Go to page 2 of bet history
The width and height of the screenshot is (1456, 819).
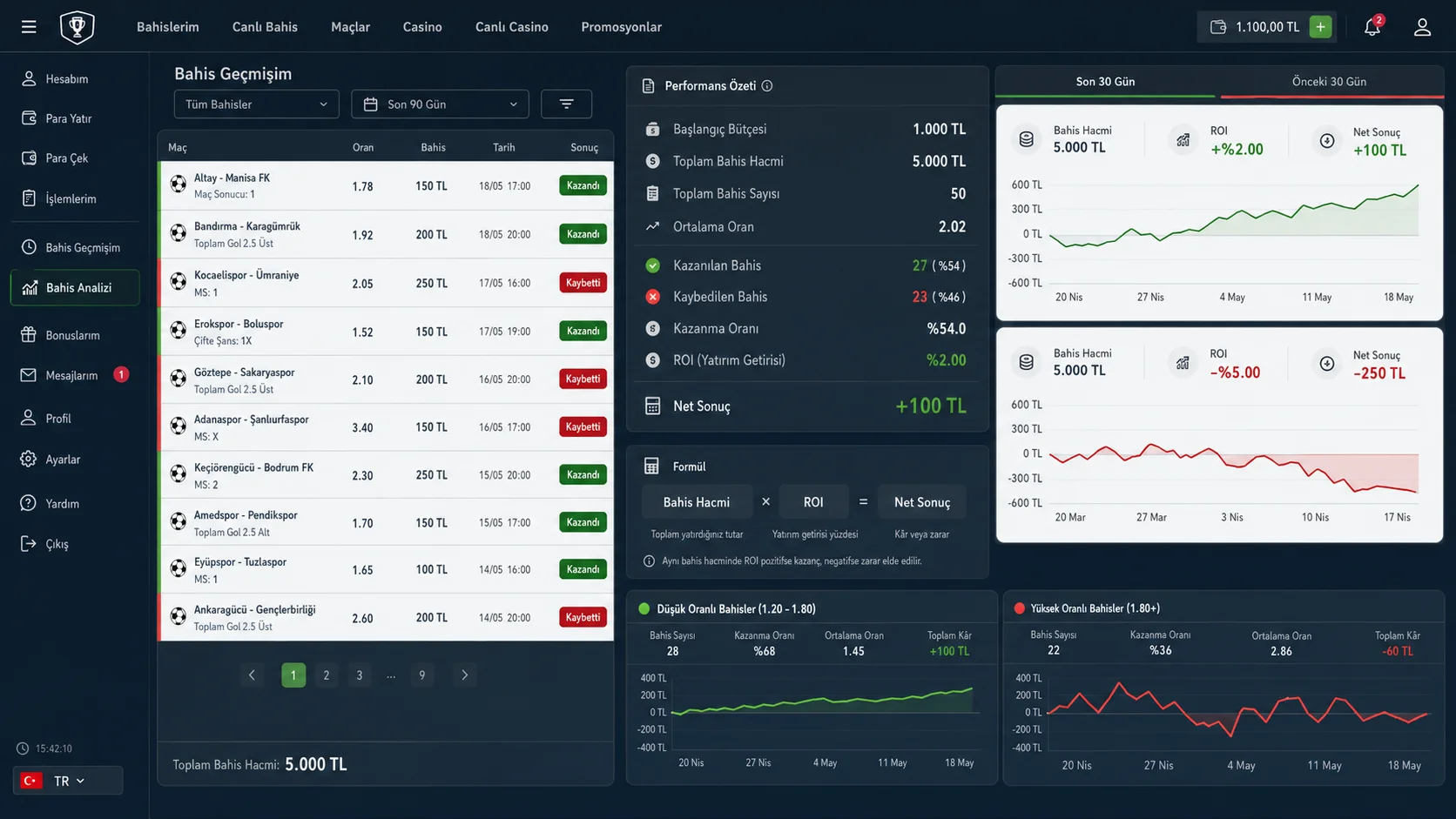(327, 675)
